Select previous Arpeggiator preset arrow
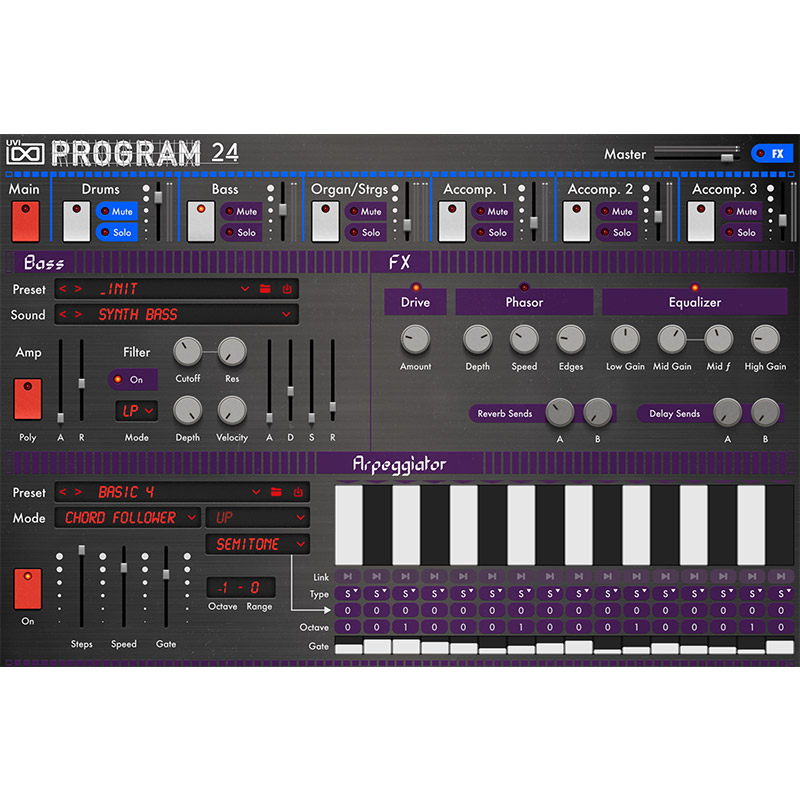The image size is (800, 800). [63, 492]
